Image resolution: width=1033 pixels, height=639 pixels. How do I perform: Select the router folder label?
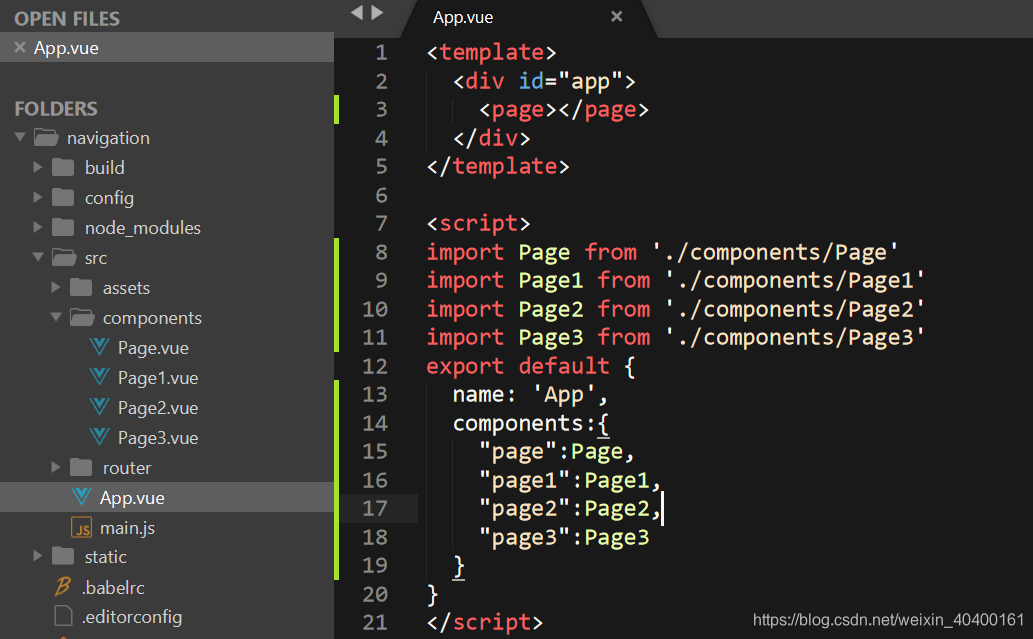pos(126,468)
